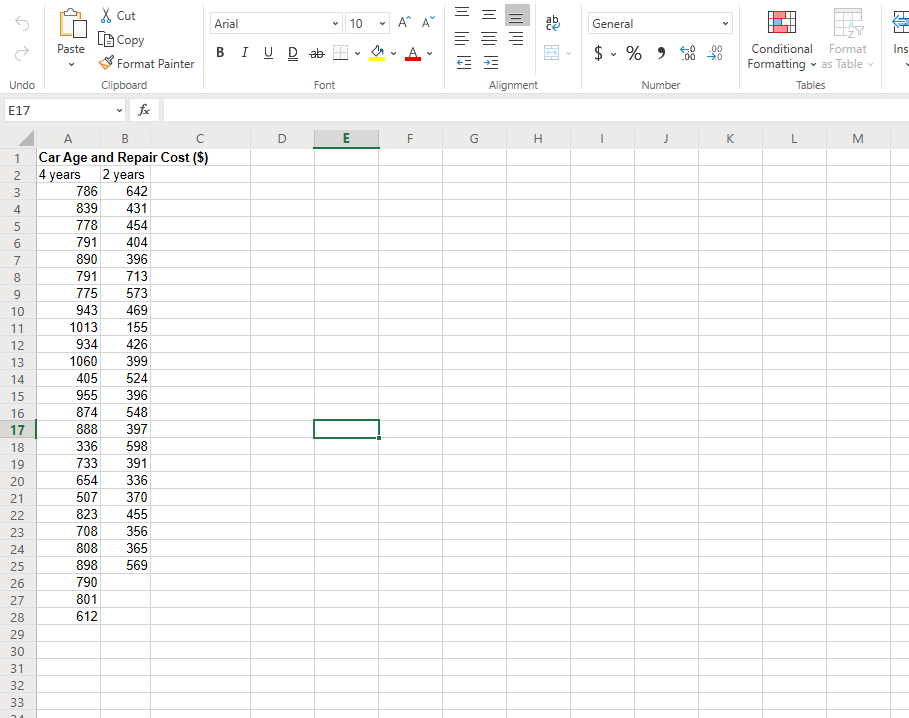Select the Italic formatting icon
This screenshot has width=909, height=718.
(244, 53)
